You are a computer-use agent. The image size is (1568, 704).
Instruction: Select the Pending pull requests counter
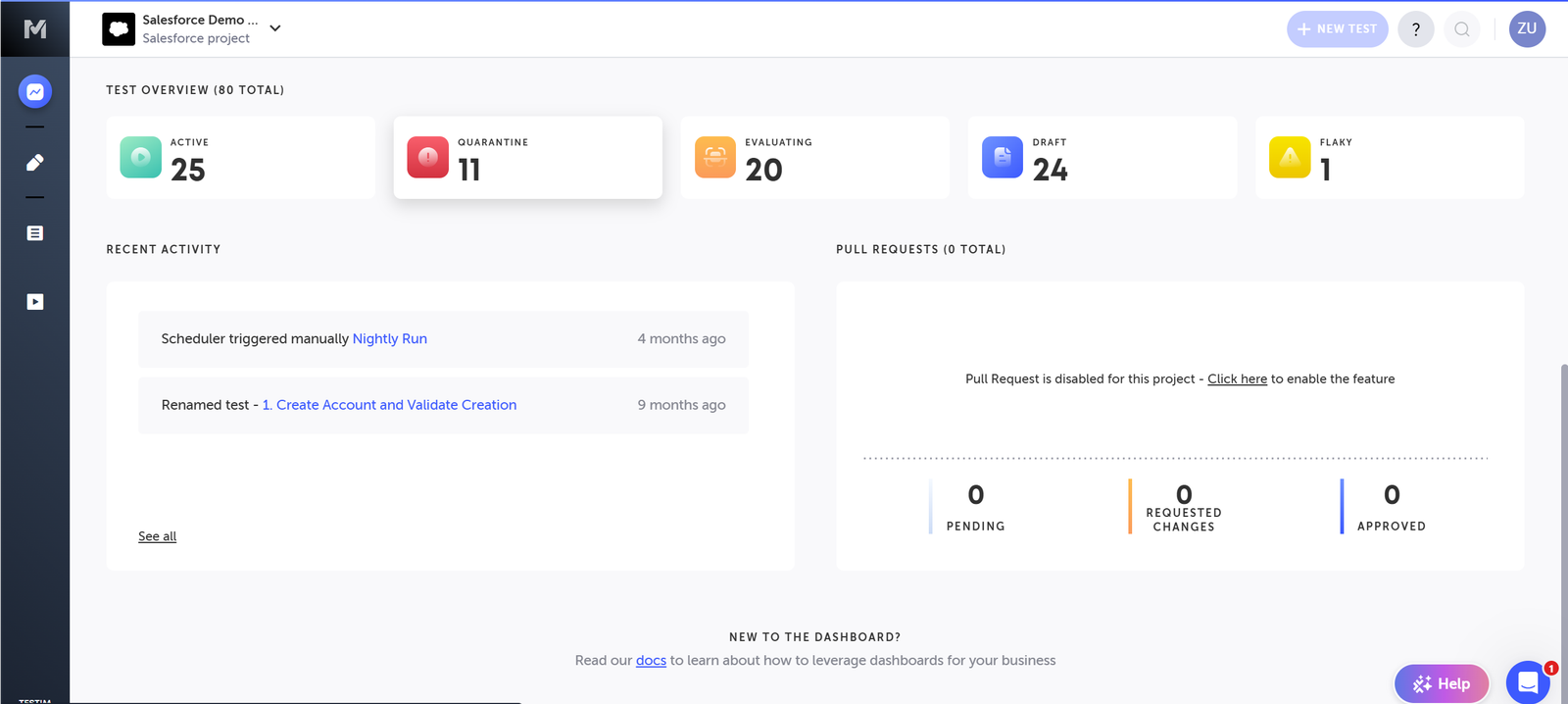[x=975, y=507]
